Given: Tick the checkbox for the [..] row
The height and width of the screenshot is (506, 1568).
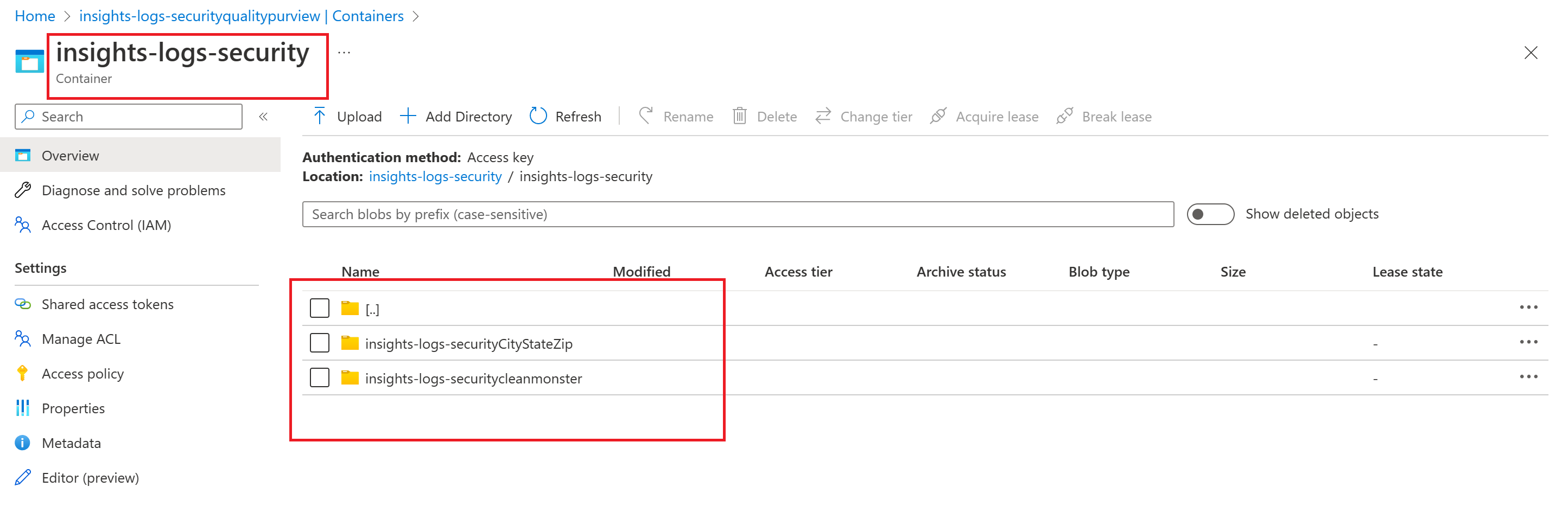Looking at the screenshot, I should (320, 309).
